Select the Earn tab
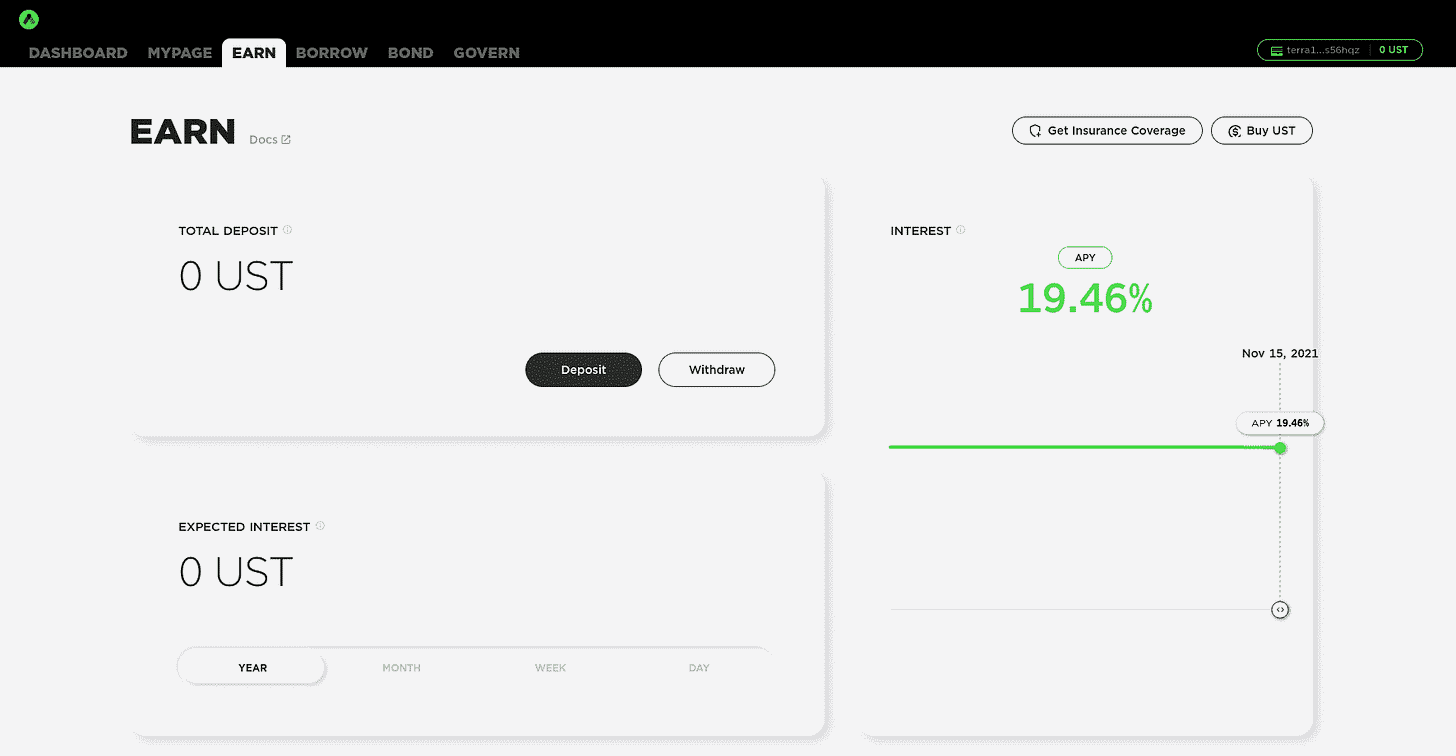 coord(254,53)
